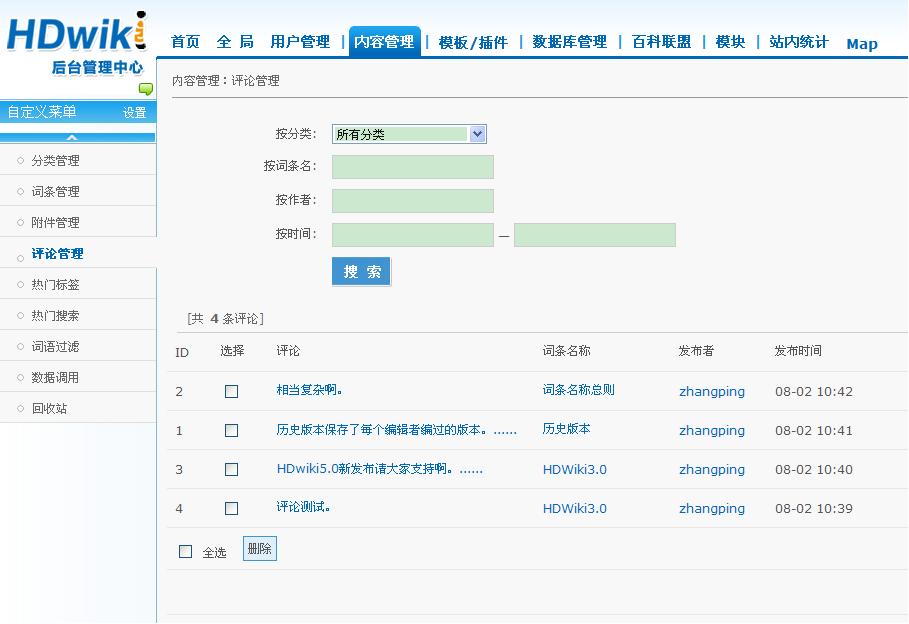
Task: Open the comment 历史版本保存了每个编辑者编过的版本
Action: (397, 430)
